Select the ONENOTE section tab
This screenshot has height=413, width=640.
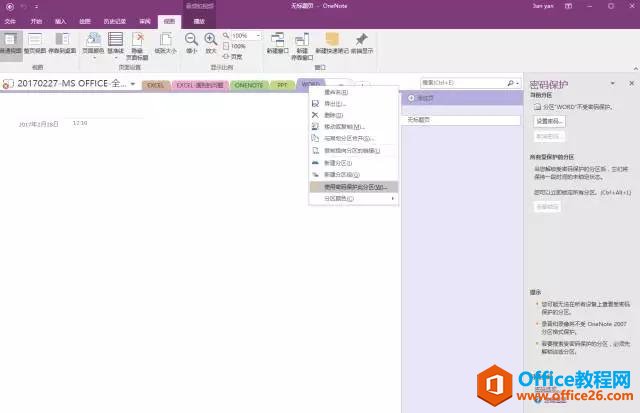point(249,85)
